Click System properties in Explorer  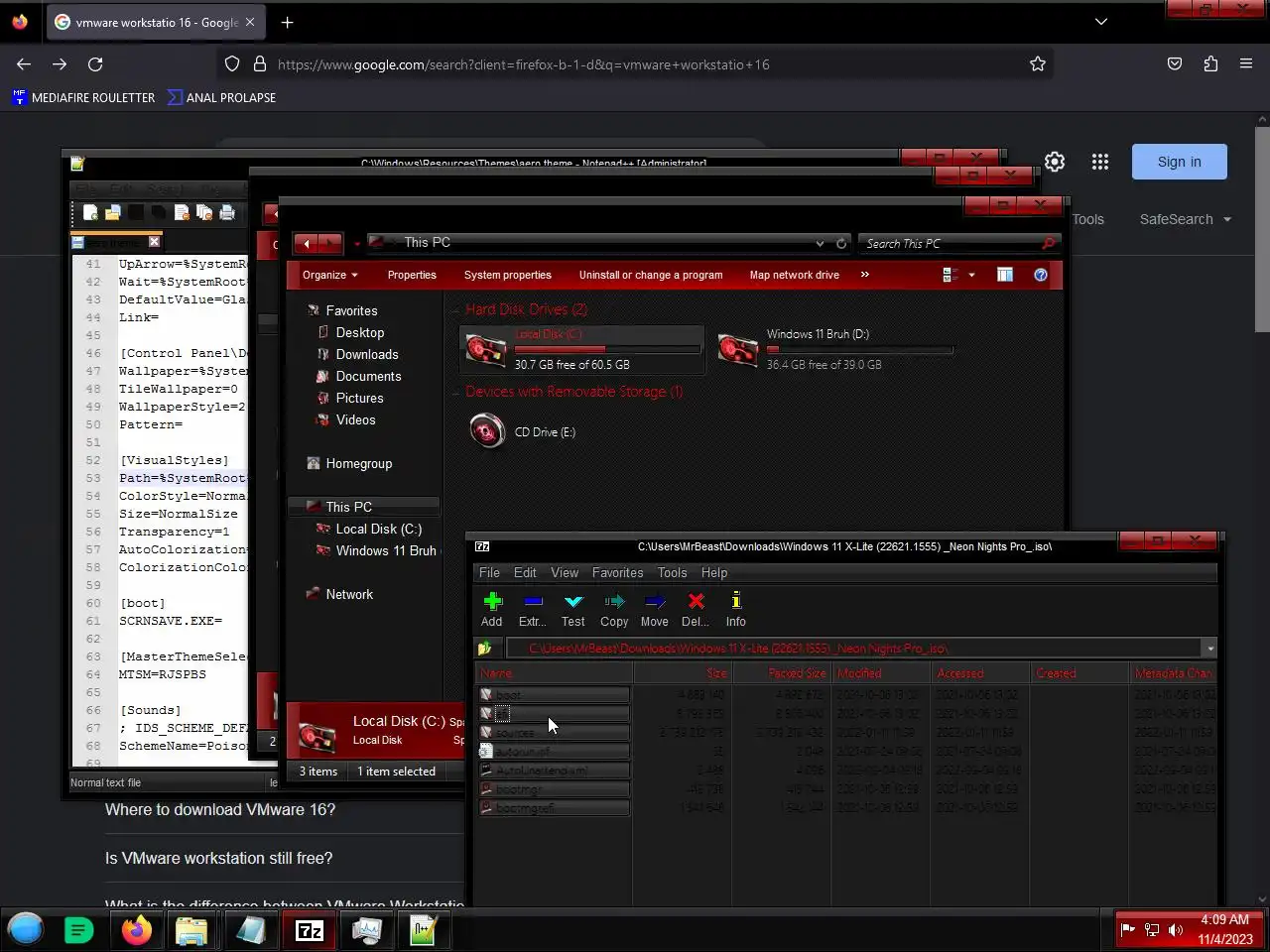point(508,275)
